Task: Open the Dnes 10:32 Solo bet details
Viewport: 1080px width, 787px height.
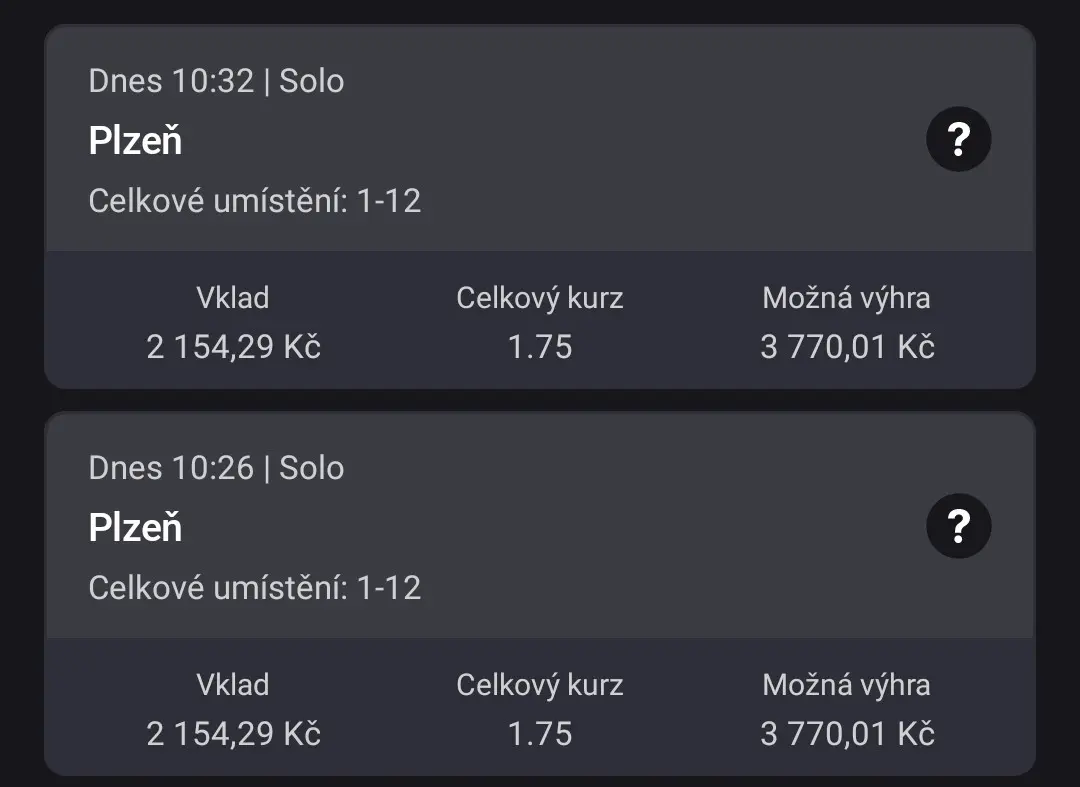Action: (216, 81)
